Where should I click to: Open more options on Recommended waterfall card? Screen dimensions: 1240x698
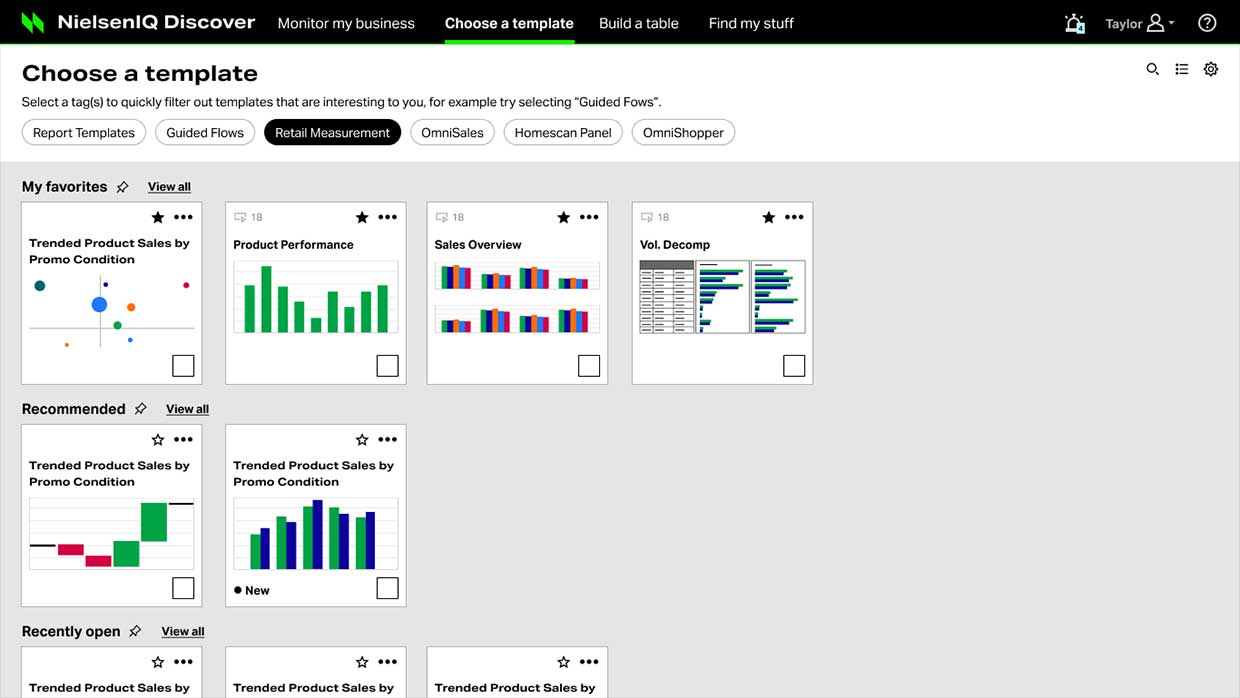(183, 439)
